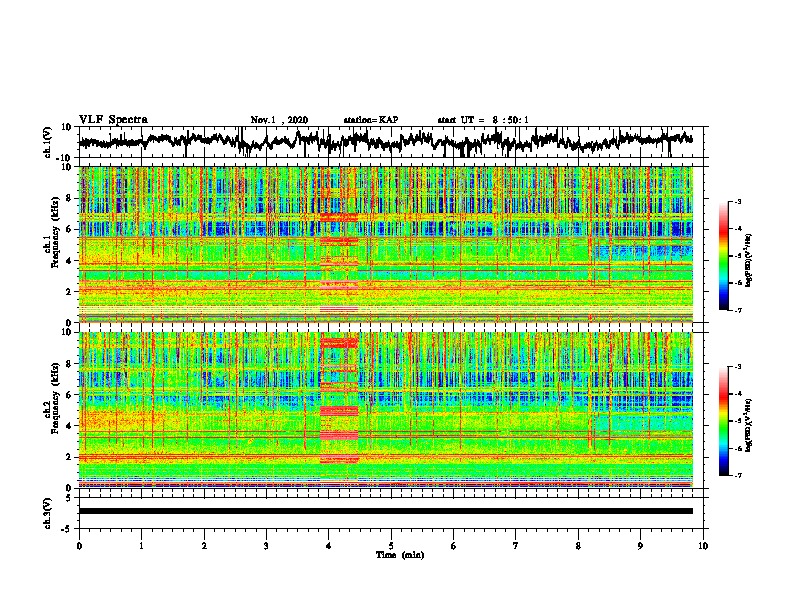The height and width of the screenshot is (612, 792).
Task: Click the red burst band in ch.2 spectrogram
Action: pos(339,410)
